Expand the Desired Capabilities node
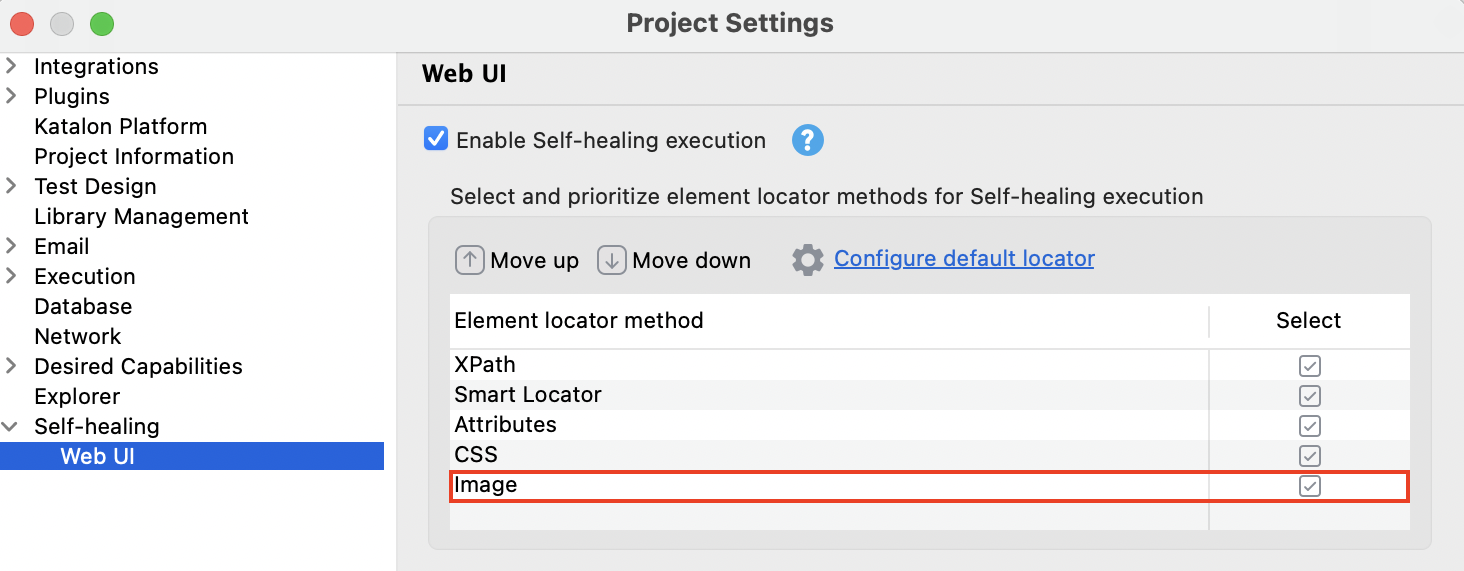Image resolution: width=1464 pixels, height=571 pixels. [x=12, y=367]
